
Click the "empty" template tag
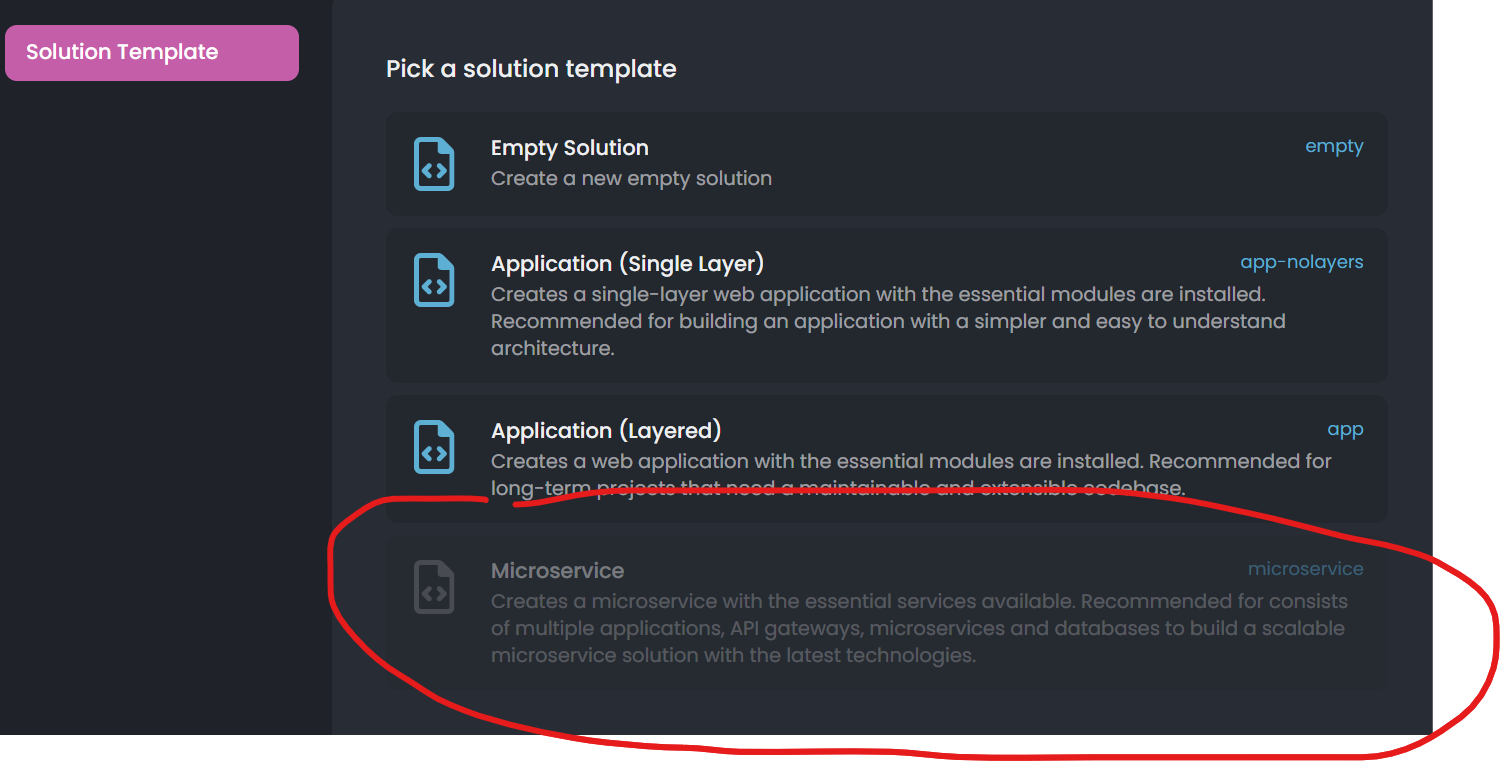[1334, 146]
